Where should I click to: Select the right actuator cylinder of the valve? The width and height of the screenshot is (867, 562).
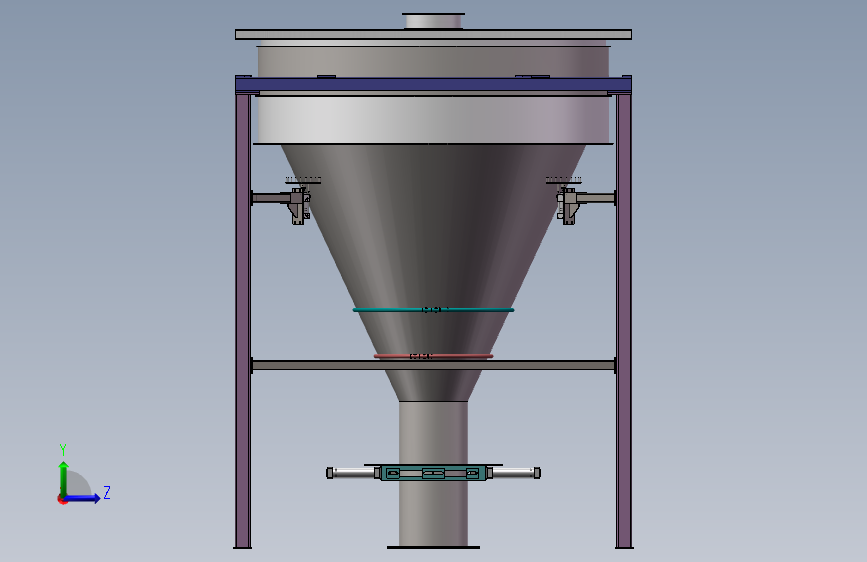point(516,473)
